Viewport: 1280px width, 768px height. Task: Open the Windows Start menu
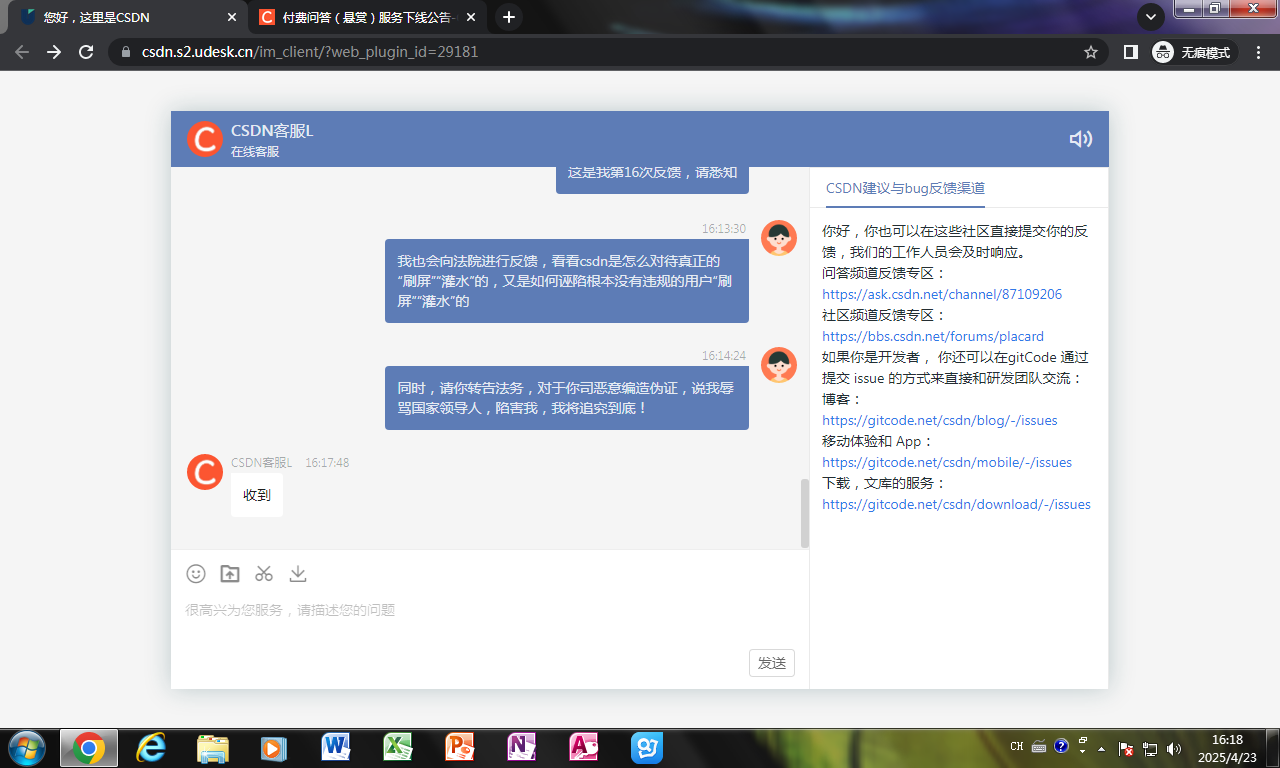point(27,748)
